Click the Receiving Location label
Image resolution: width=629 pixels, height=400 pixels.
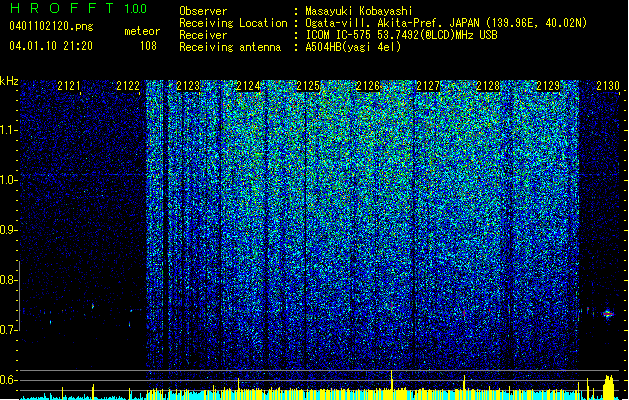(x=233, y=23)
